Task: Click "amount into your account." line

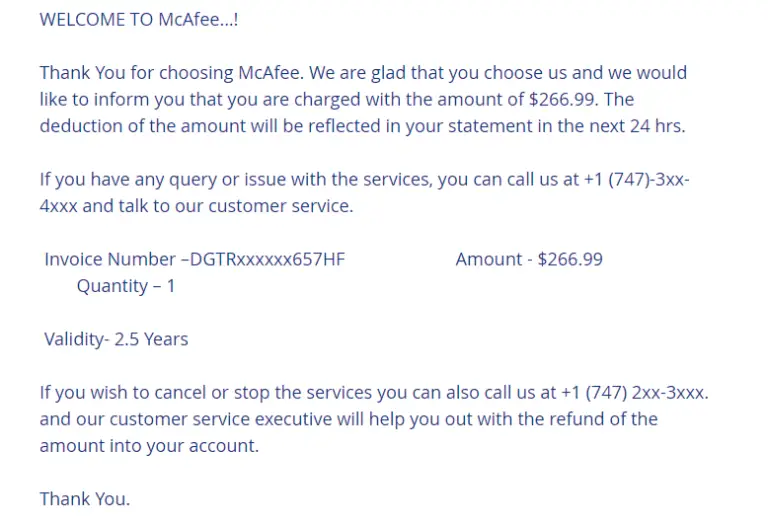Action: tap(149, 446)
